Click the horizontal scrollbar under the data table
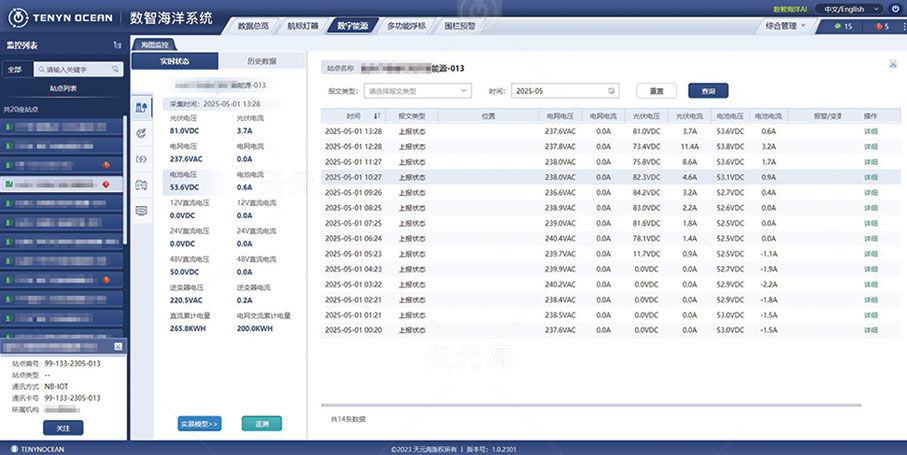907x455 pixels. click(590, 405)
